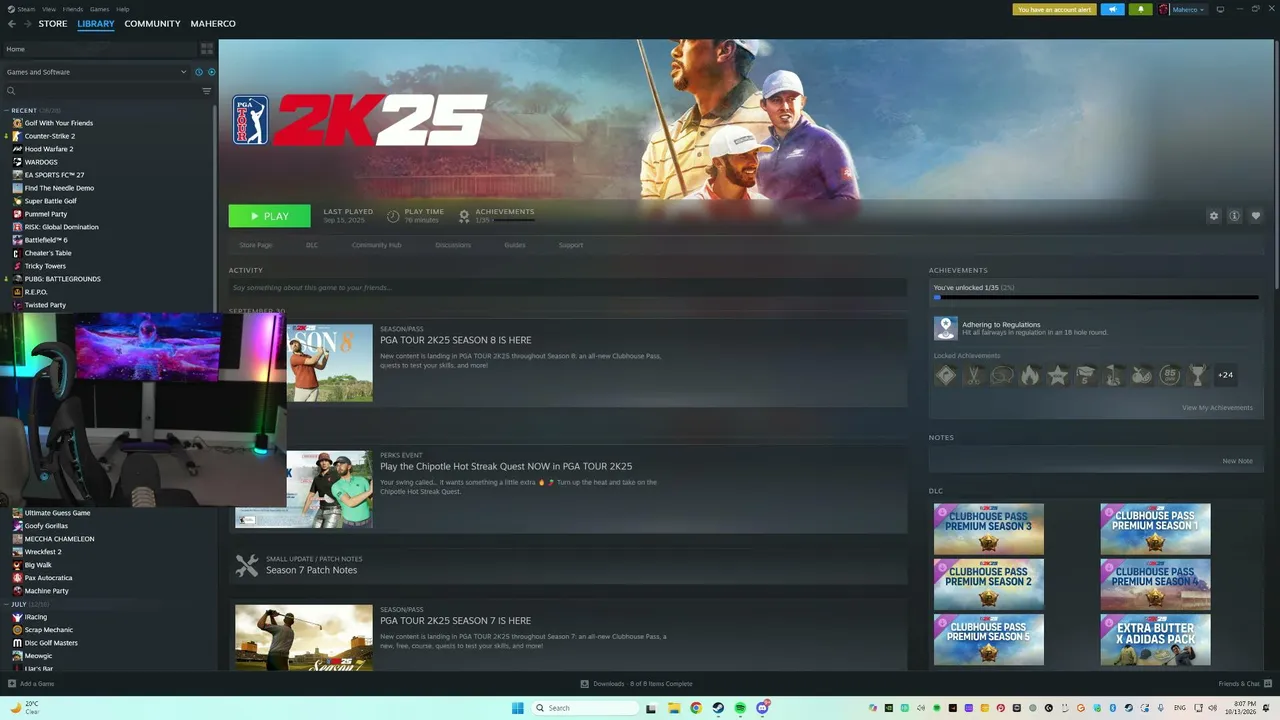Open File Explorer on the taskbar
This screenshot has width=1280, height=720.
674,708
